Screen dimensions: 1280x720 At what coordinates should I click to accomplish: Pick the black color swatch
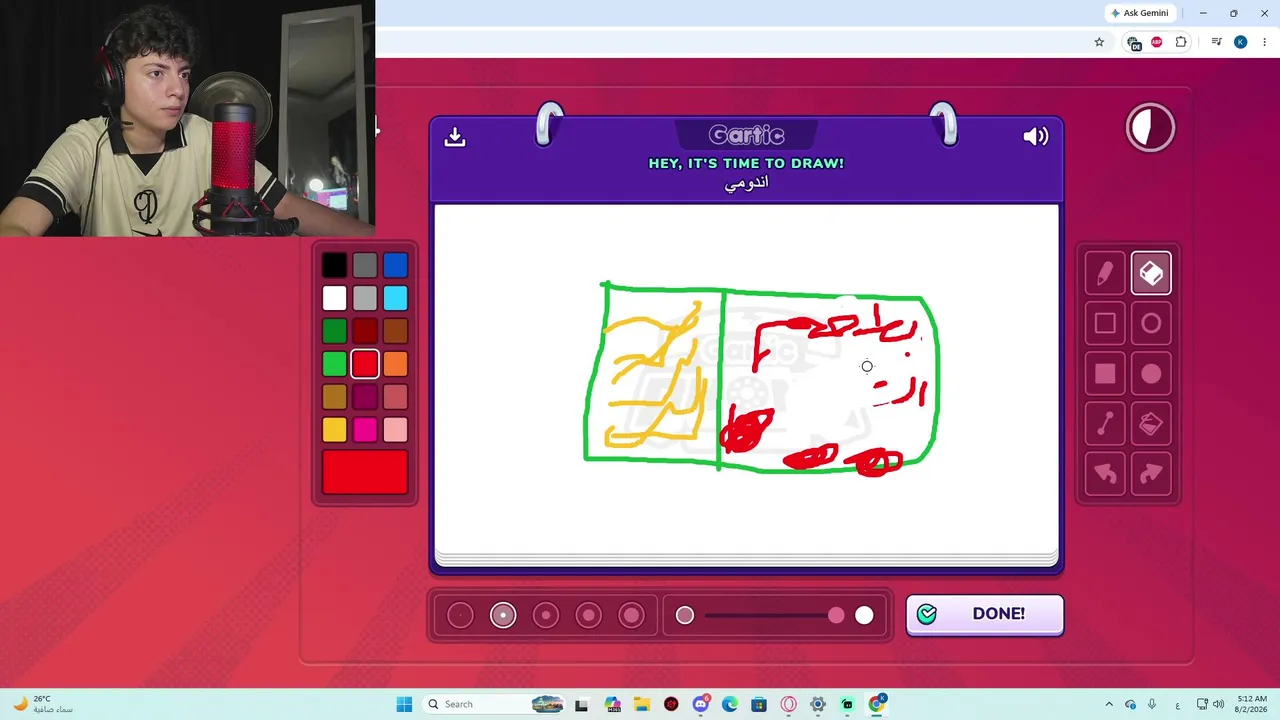tap(335, 265)
